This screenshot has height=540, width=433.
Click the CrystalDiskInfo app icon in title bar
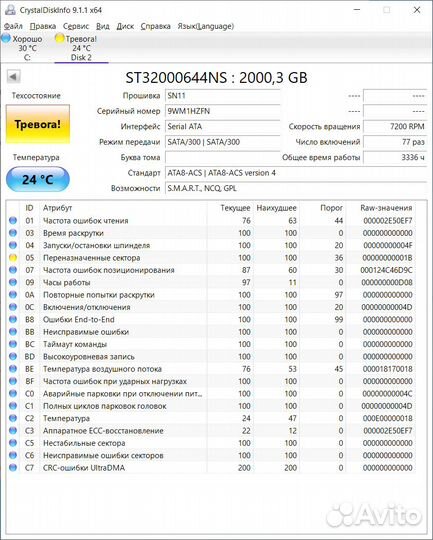point(10,10)
